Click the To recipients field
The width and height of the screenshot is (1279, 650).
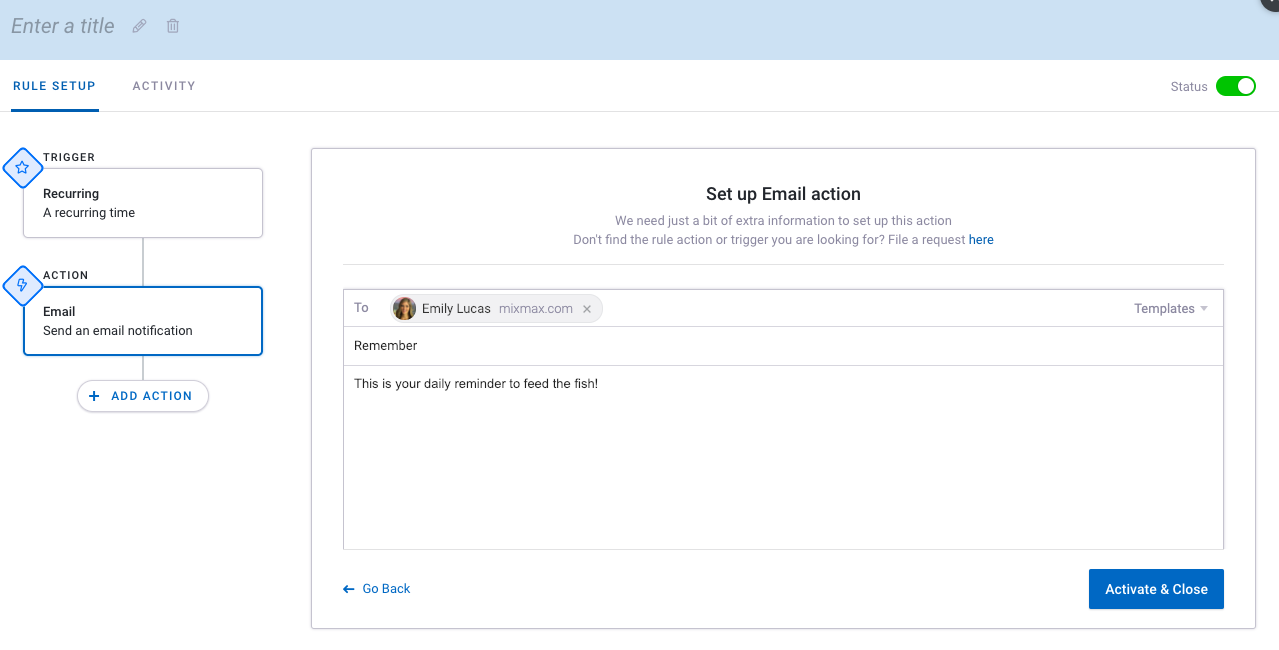click(x=783, y=308)
